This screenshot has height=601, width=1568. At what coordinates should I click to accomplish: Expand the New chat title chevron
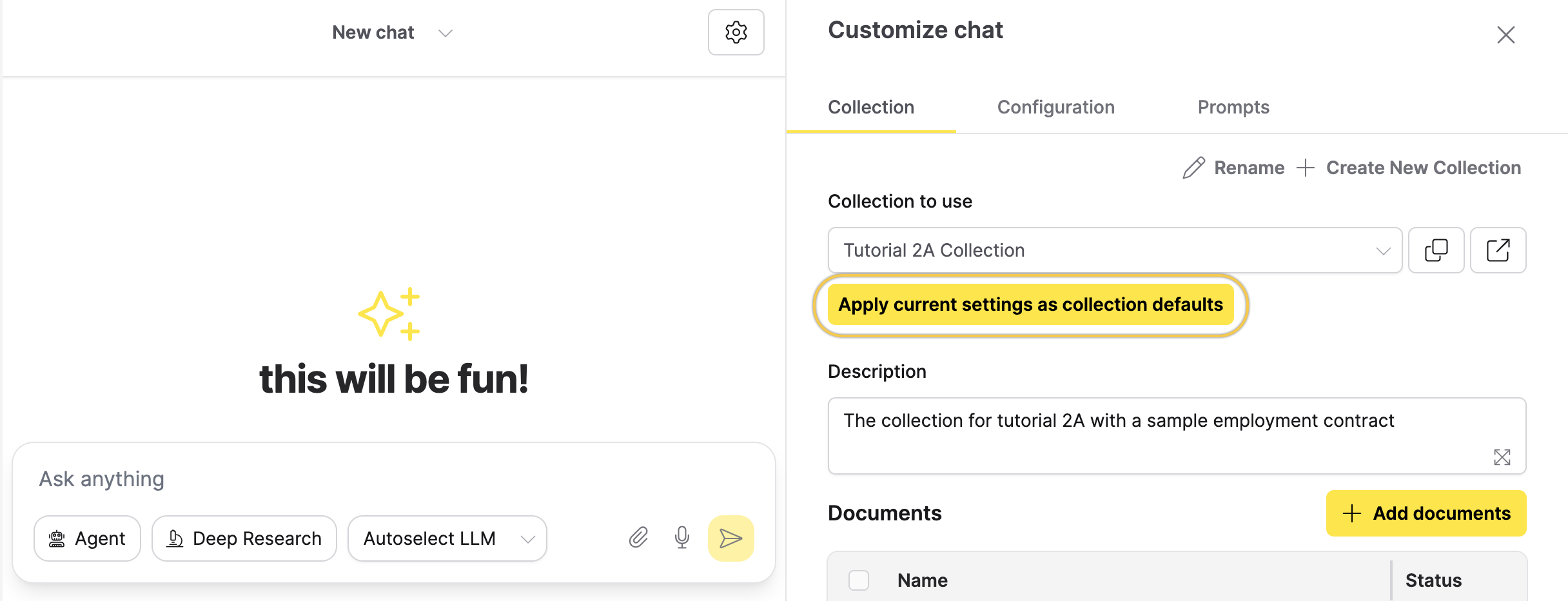click(445, 33)
